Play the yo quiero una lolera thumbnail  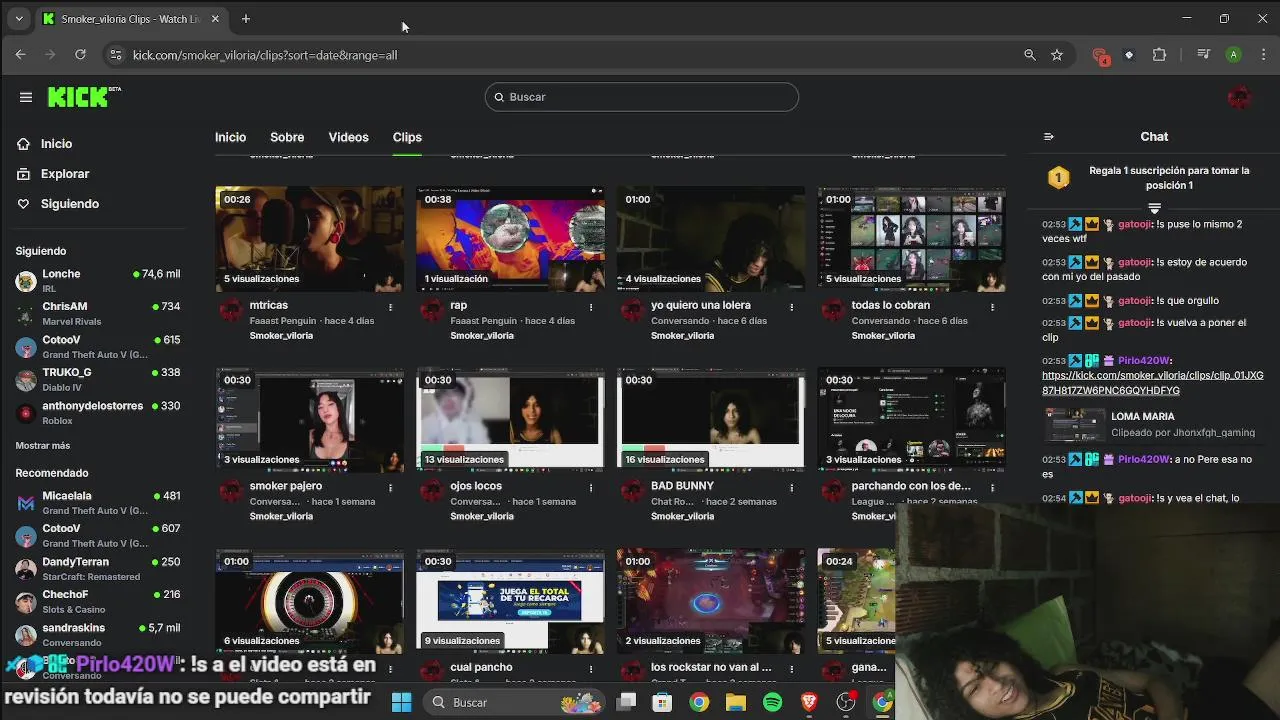pos(711,239)
